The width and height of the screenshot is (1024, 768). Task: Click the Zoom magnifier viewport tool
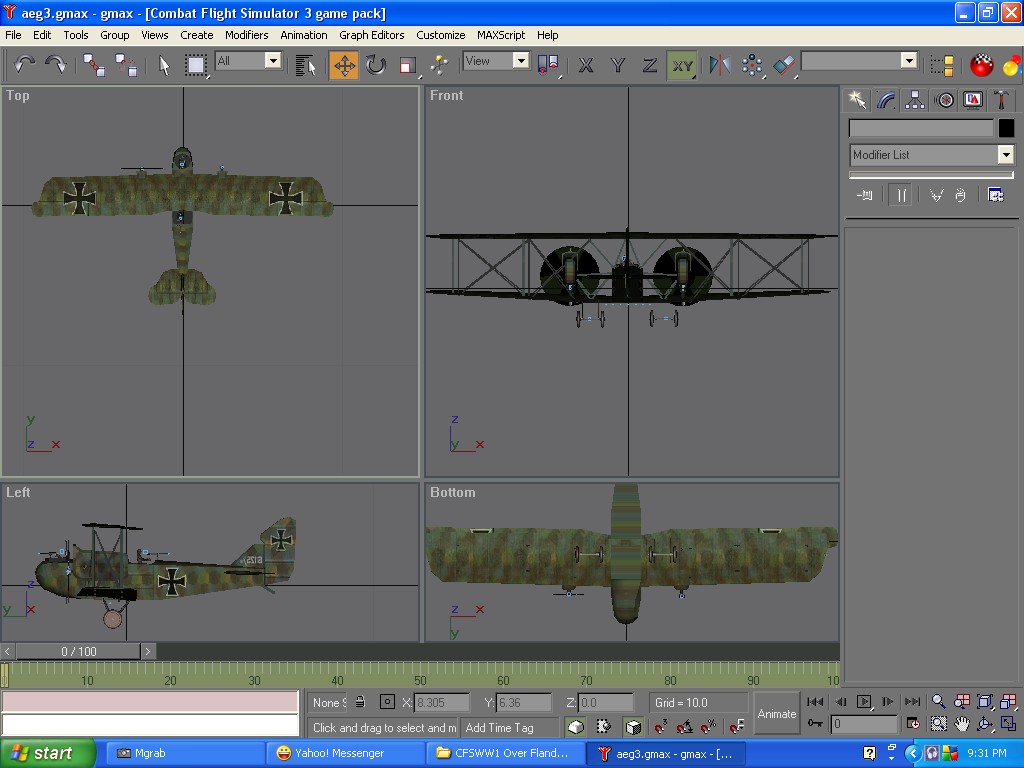point(938,701)
